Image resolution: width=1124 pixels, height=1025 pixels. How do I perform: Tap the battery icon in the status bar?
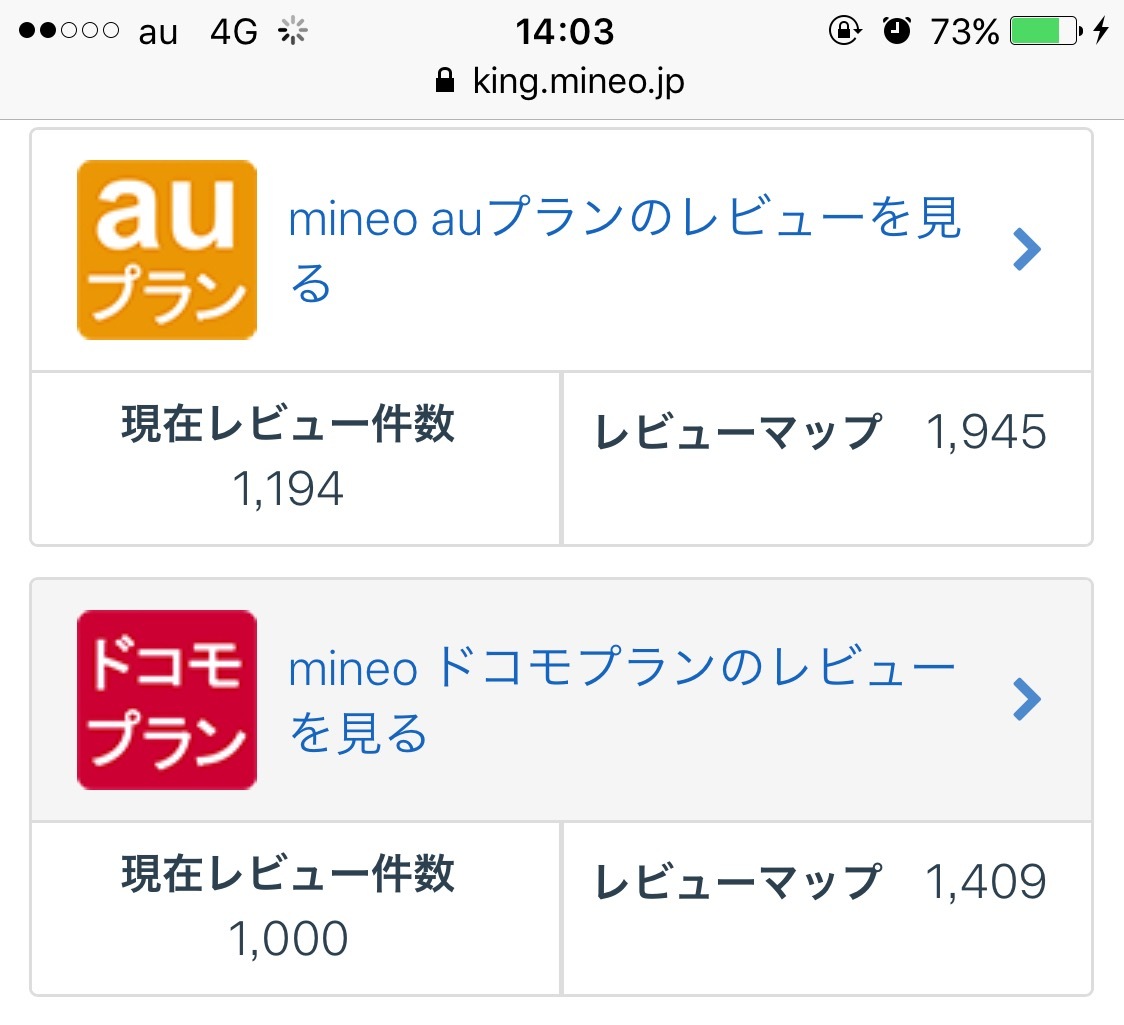pos(1045,32)
